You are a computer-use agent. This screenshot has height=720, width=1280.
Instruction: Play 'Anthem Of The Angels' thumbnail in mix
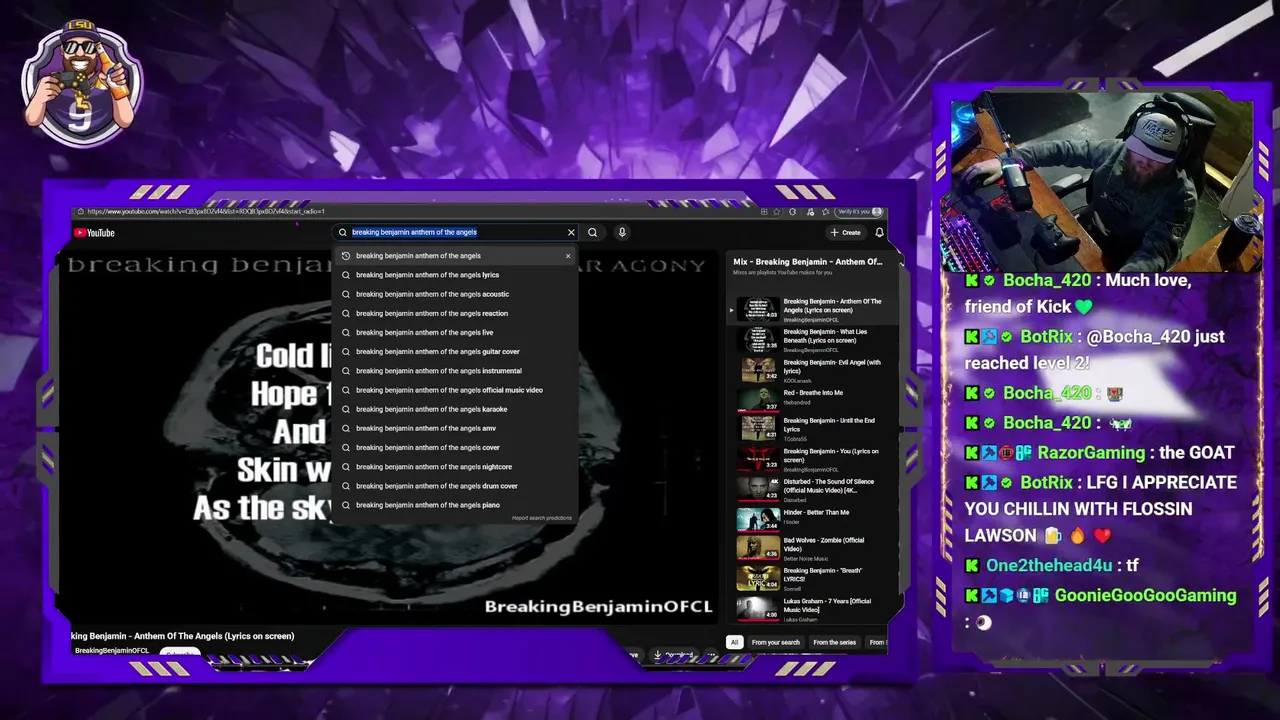tap(758, 309)
